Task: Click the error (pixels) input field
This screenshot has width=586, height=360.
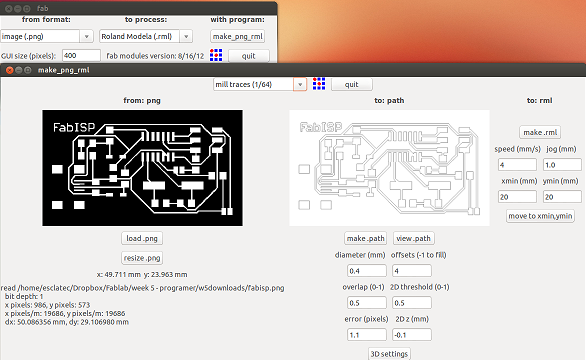Action: pos(367,335)
